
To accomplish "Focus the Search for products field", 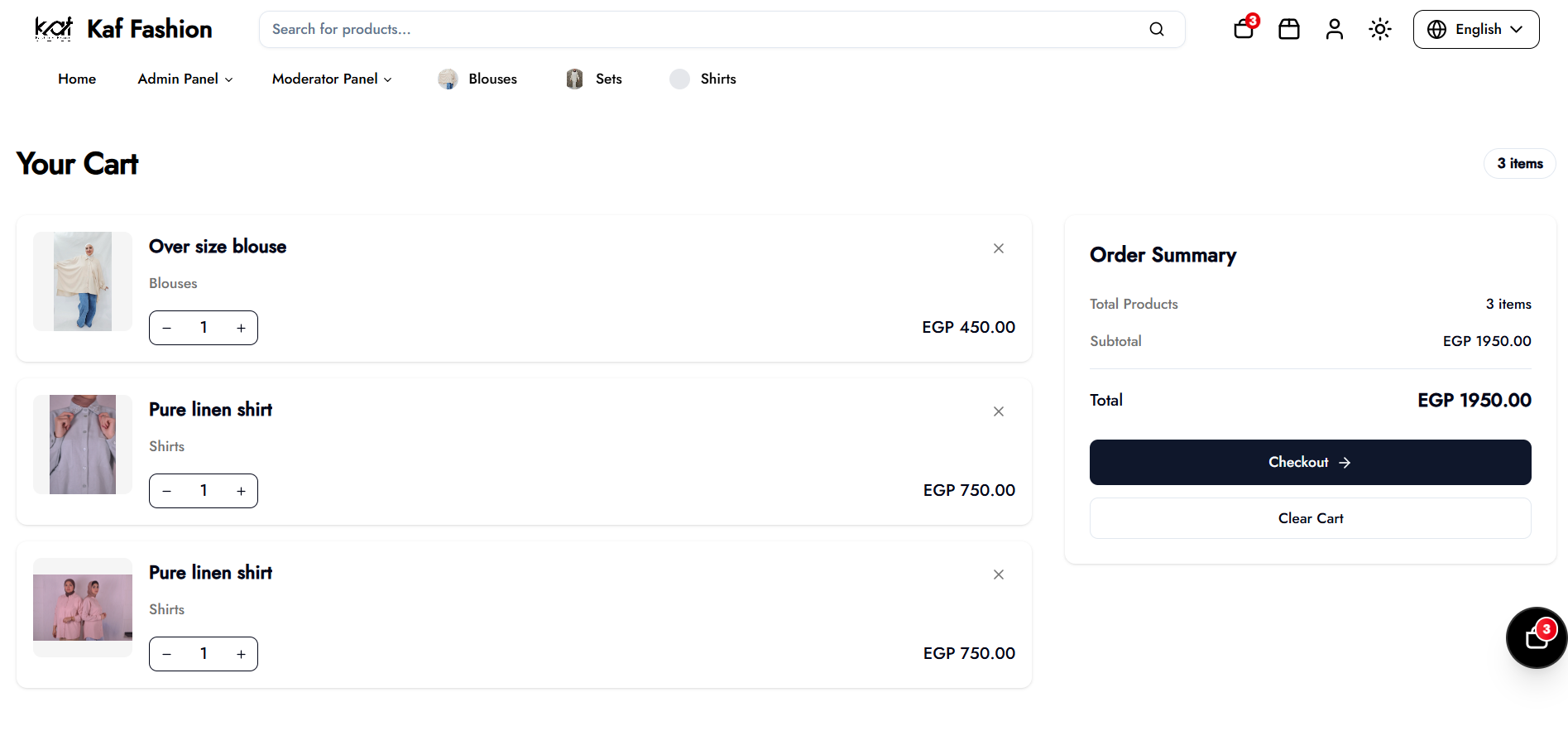I will (703, 29).
